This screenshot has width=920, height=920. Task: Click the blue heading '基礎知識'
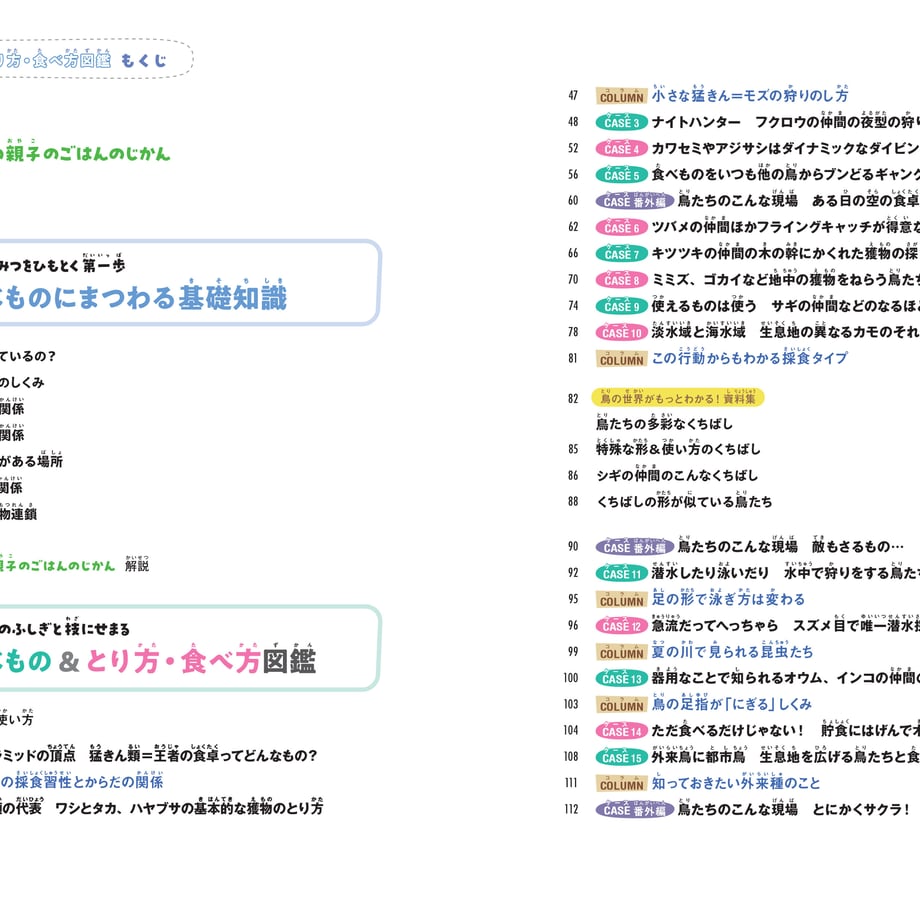pyautogui.click(x=232, y=297)
